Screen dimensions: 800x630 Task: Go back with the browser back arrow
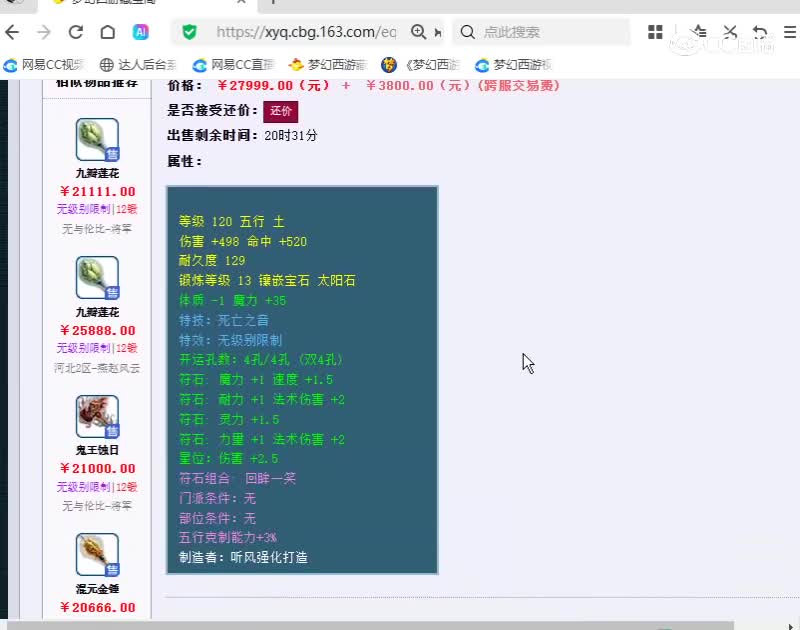tap(12, 32)
